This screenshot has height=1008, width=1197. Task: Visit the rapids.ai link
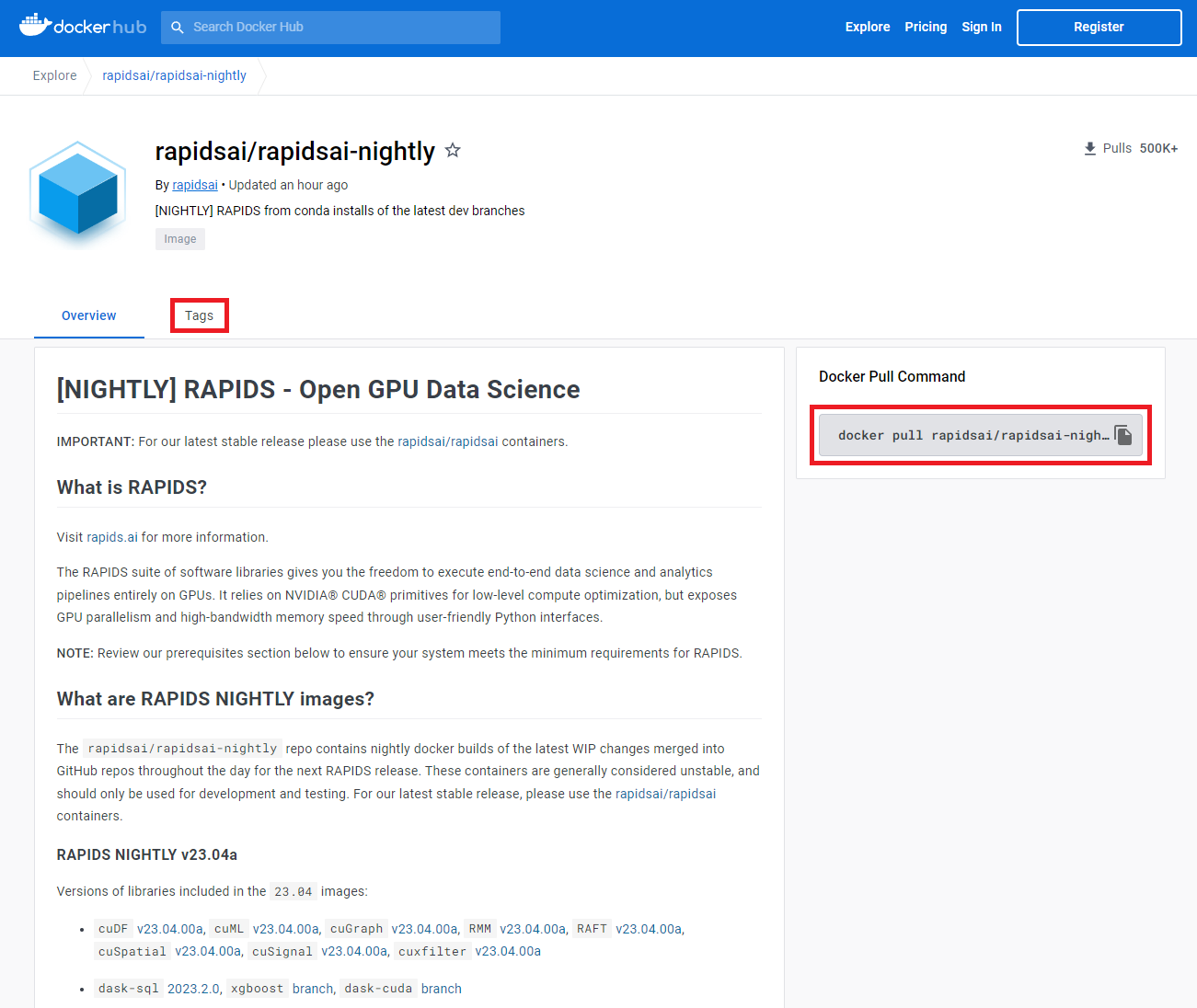pos(112,537)
